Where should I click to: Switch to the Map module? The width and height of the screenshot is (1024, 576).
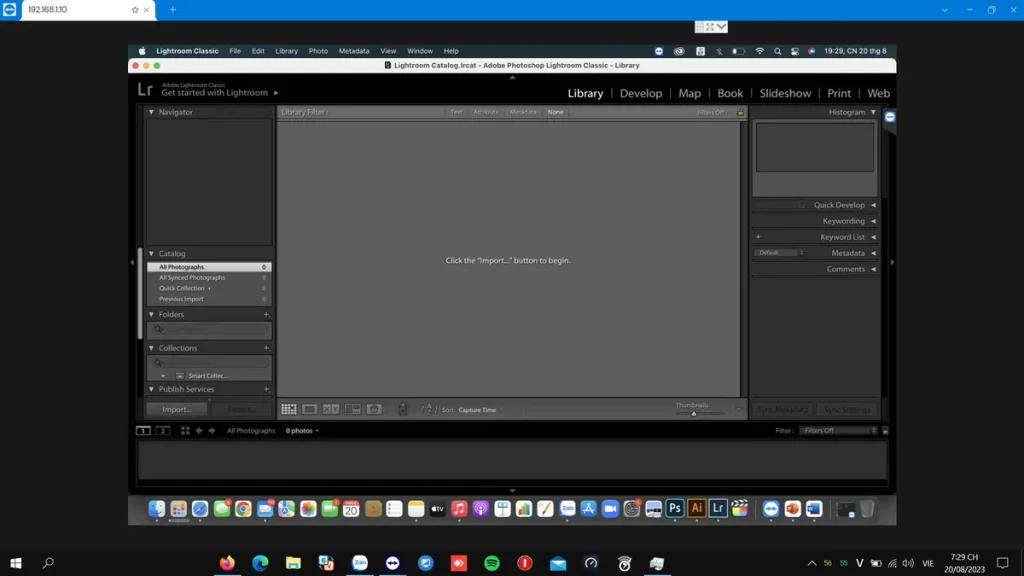pyautogui.click(x=690, y=93)
